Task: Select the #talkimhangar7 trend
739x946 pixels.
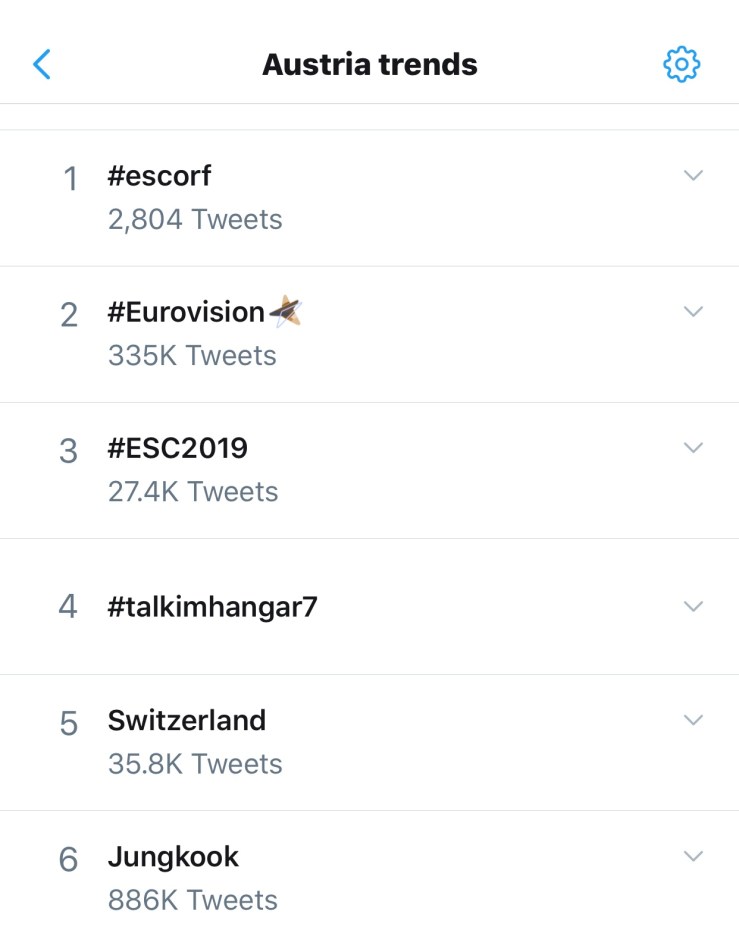Action: [x=212, y=606]
